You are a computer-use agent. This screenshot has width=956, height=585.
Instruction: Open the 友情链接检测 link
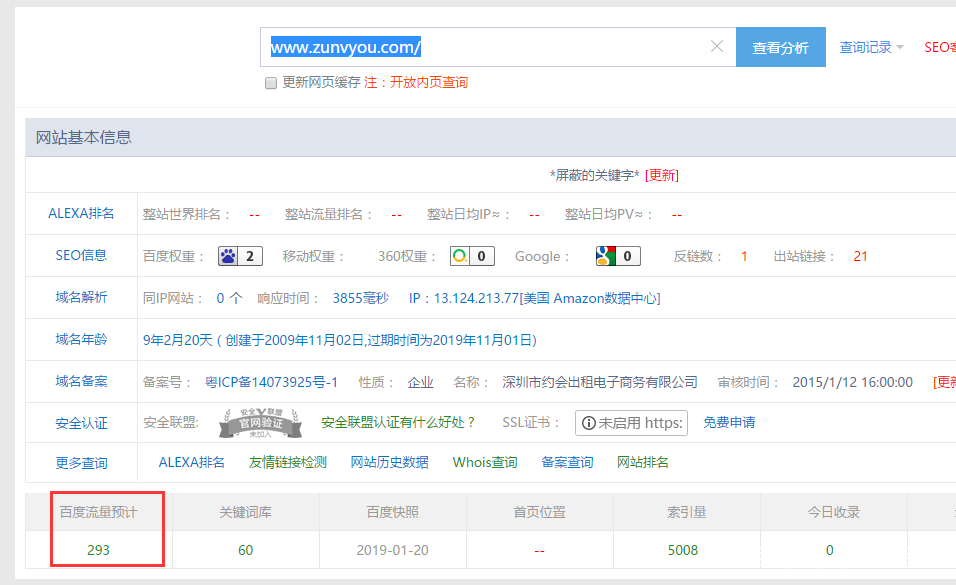pyautogui.click(x=285, y=463)
